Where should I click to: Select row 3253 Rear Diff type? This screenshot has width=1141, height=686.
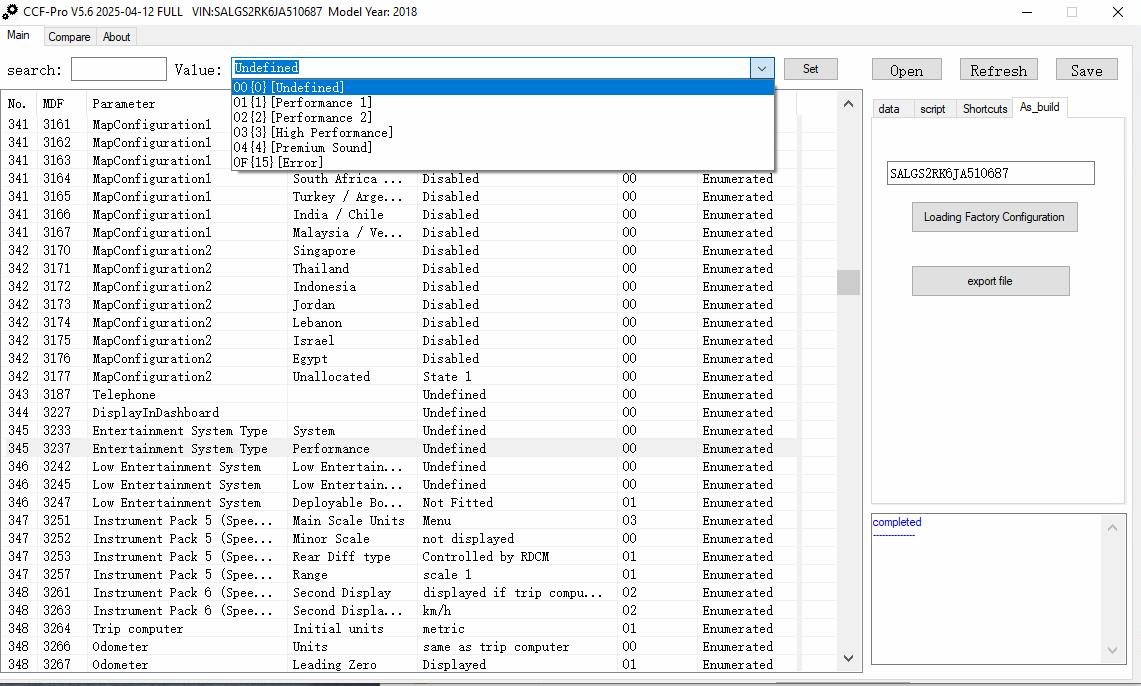(399, 557)
